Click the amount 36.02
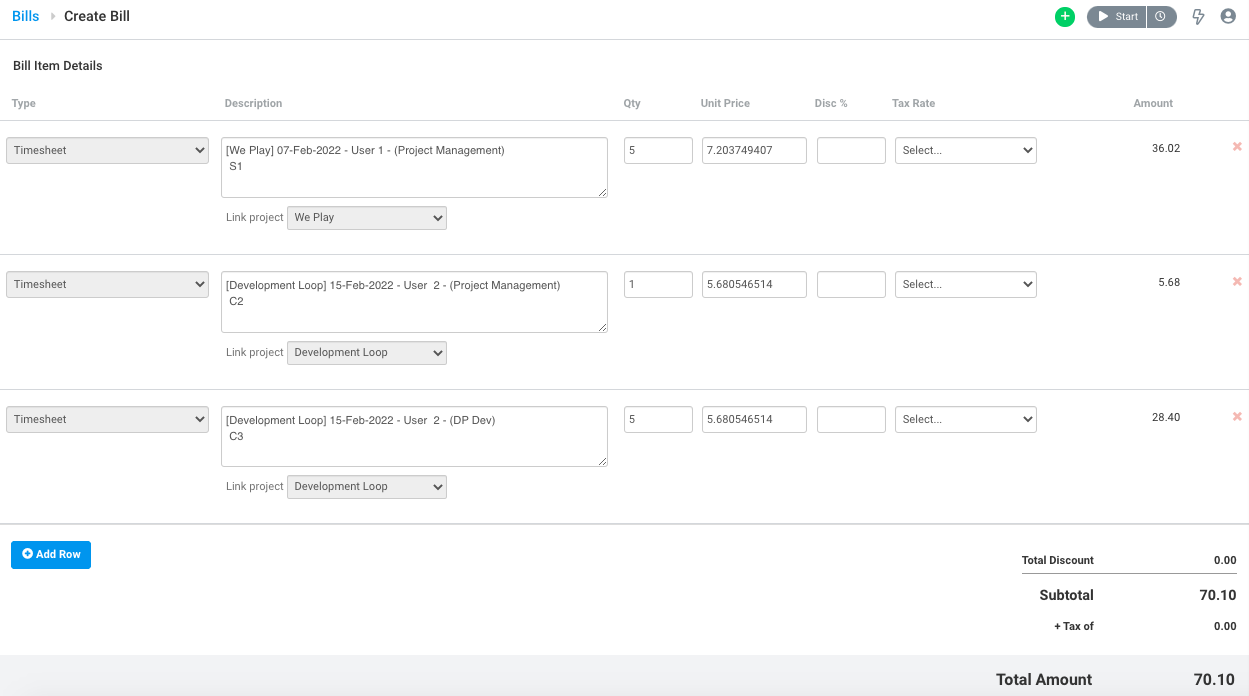This screenshot has height=696, width=1249. click(x=1166, y=148)
